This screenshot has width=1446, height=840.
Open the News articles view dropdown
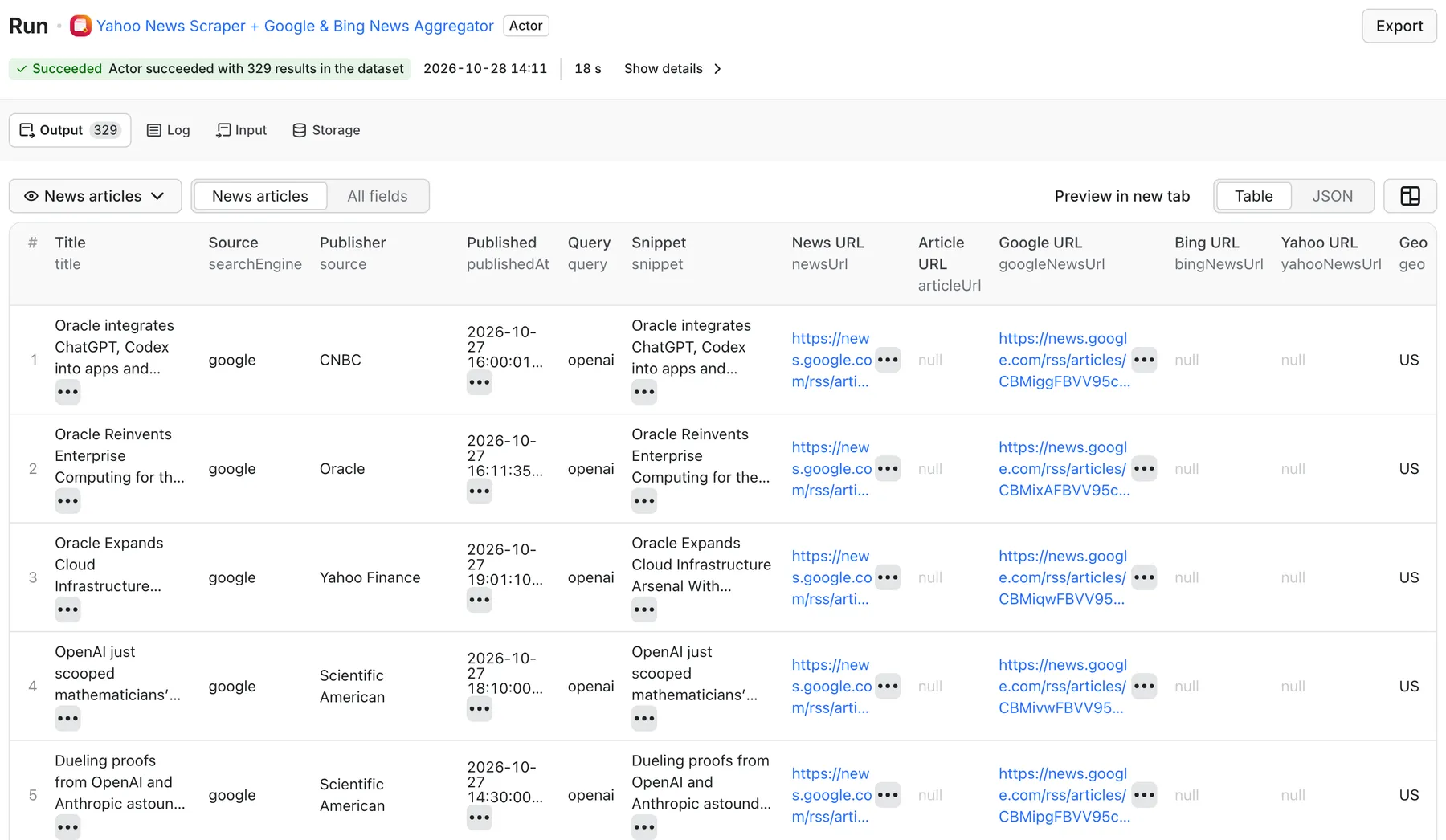tap(95, 196)
